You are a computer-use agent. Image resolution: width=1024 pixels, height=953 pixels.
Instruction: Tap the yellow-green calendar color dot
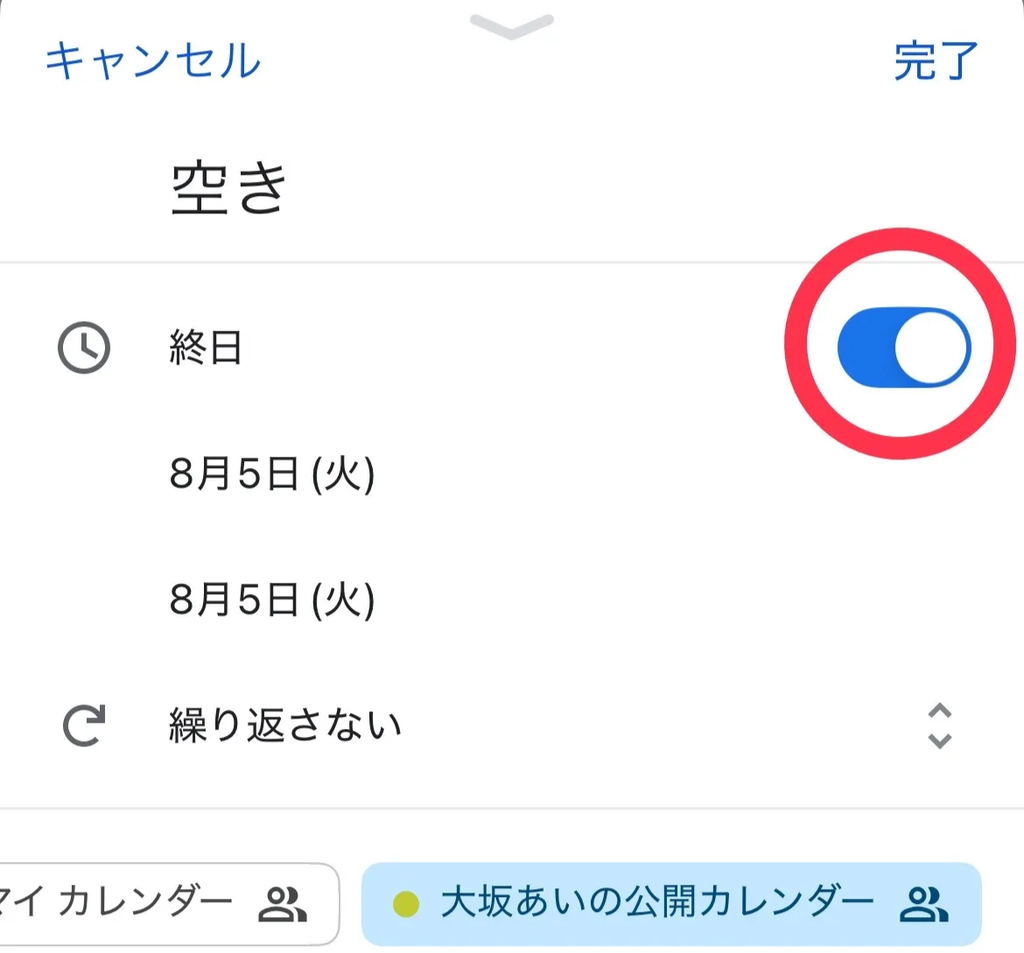pyautogui.click(x=405, y=905)
